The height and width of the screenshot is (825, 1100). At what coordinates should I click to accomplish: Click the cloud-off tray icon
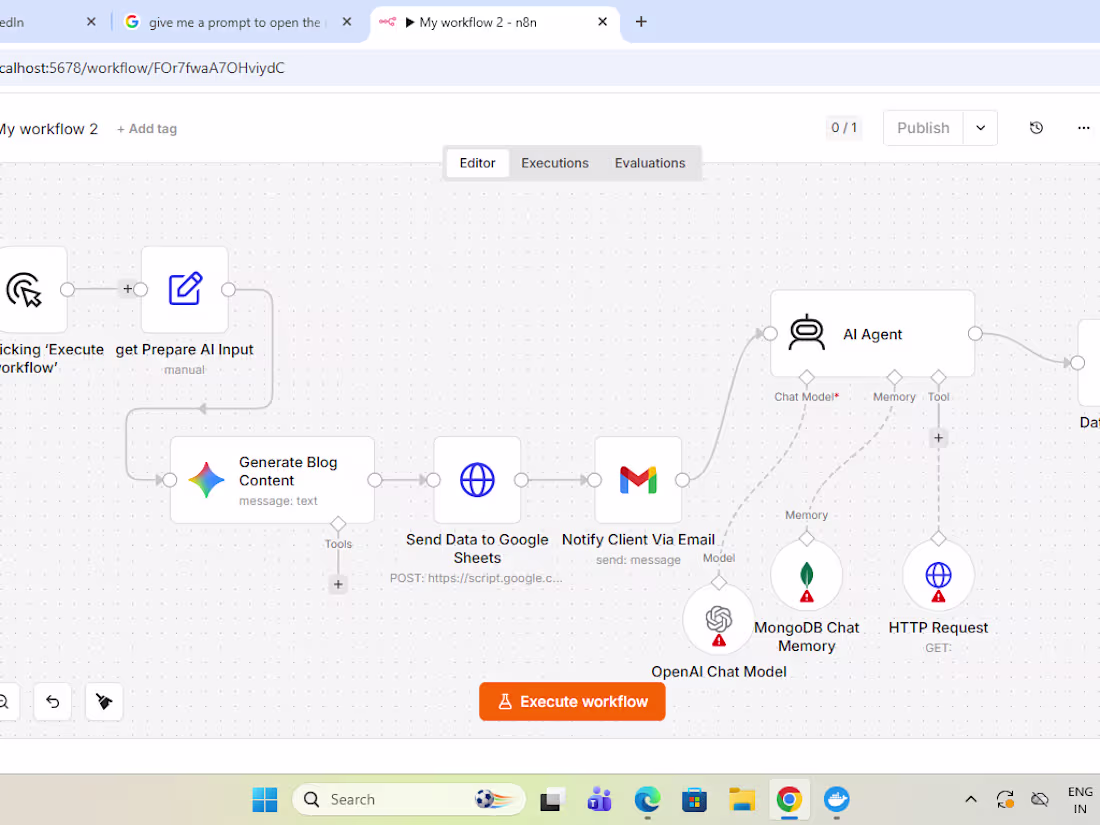[1040, 799]
